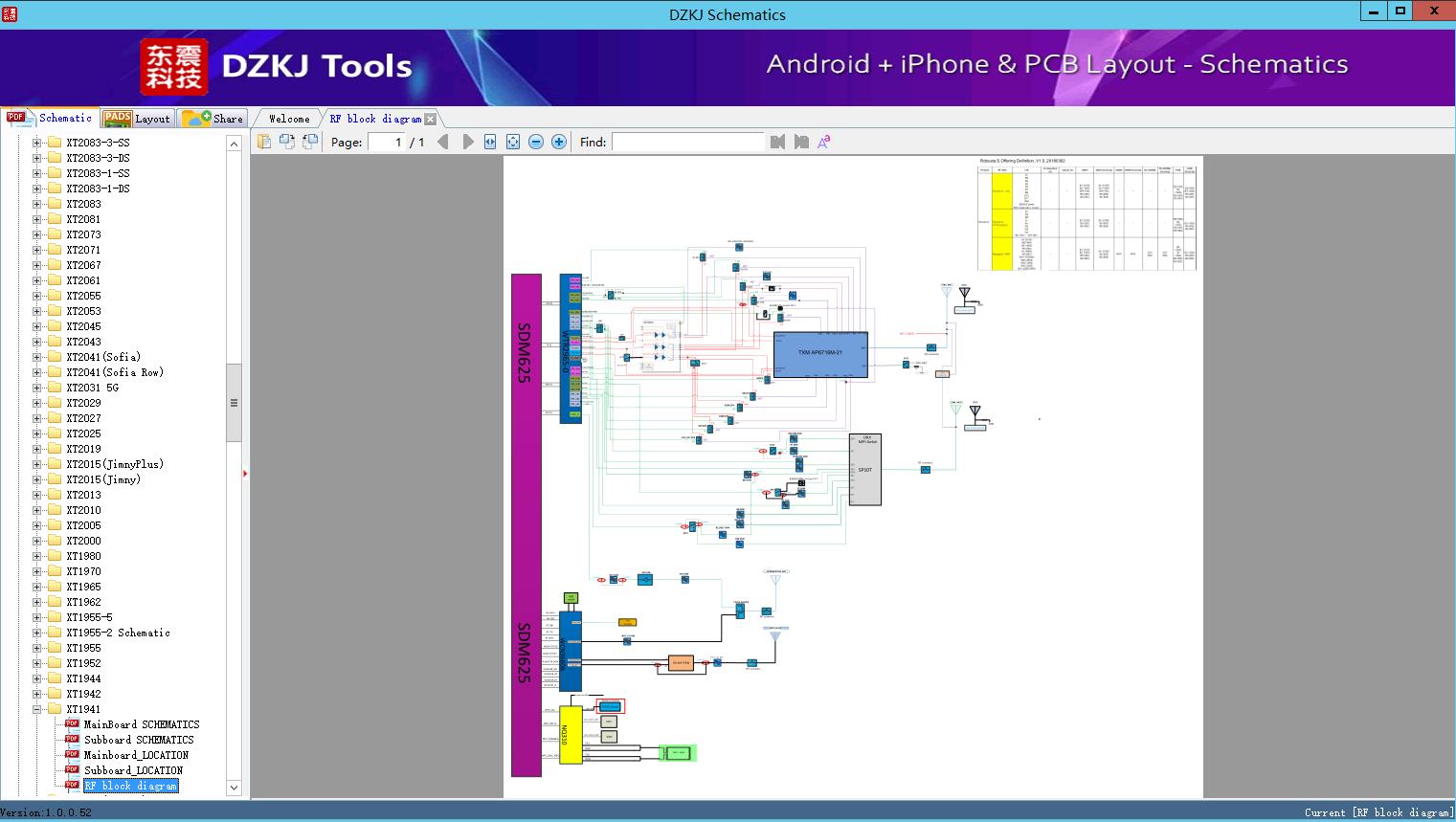Expand the XT1941 folder tree node
This screenshot has height=822, width=1456.
(x=36, y=708)
